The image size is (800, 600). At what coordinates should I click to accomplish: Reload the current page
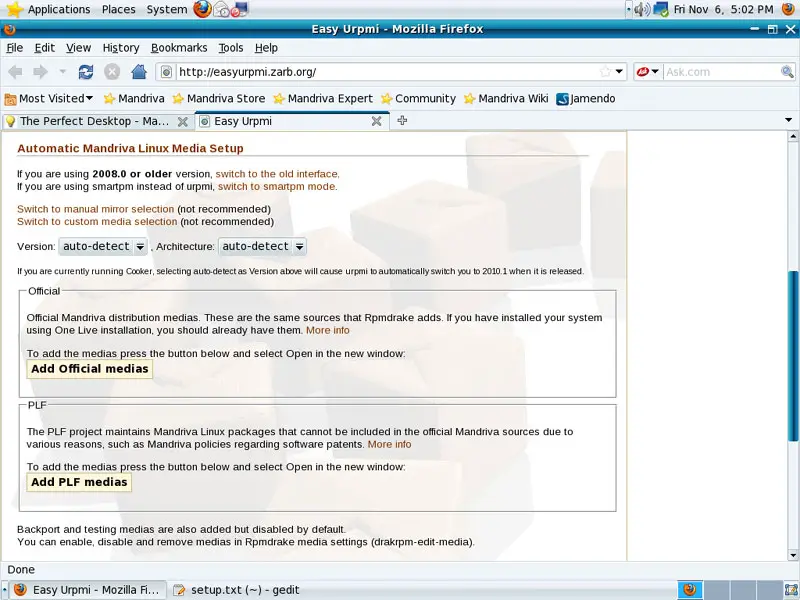(86, 72)
